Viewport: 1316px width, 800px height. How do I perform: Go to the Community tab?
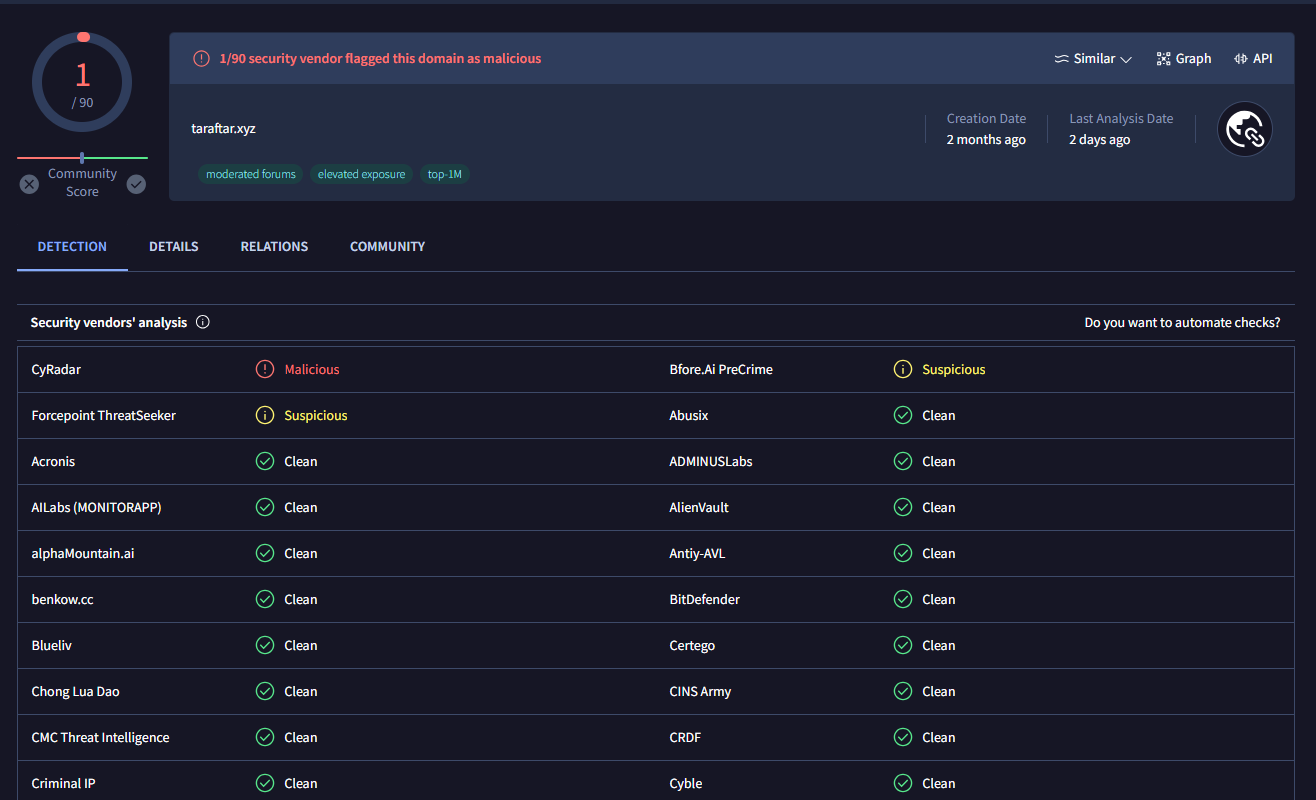coord(387,246)
